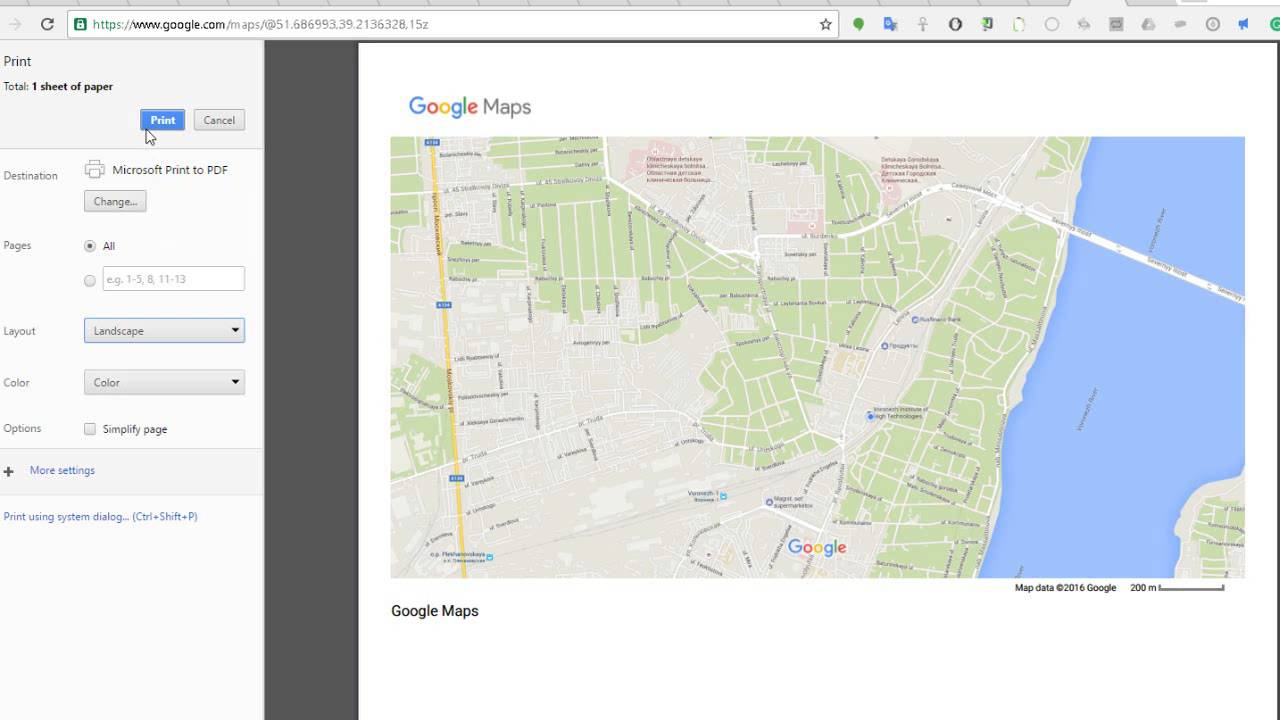This screenshot has width=1280, height=720.
Task: Enable the Simplify page checkbox
Action: (90, 429)
